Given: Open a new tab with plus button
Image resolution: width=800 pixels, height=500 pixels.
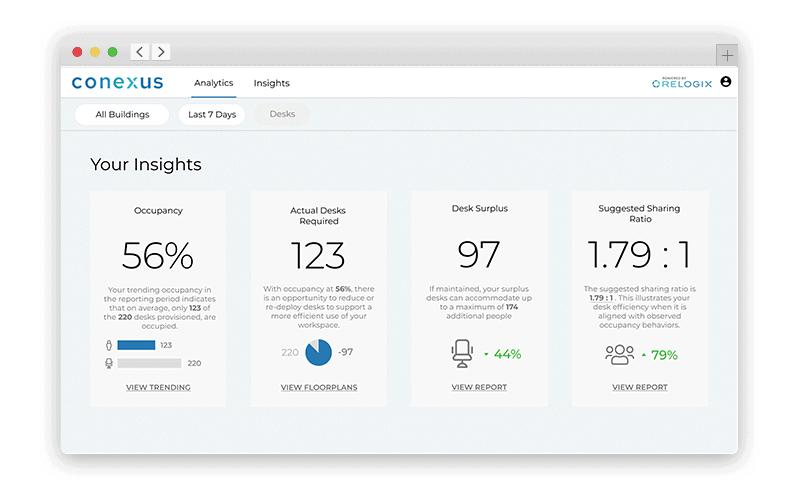Looking at the screenshot, I should [x=727, y=55].
